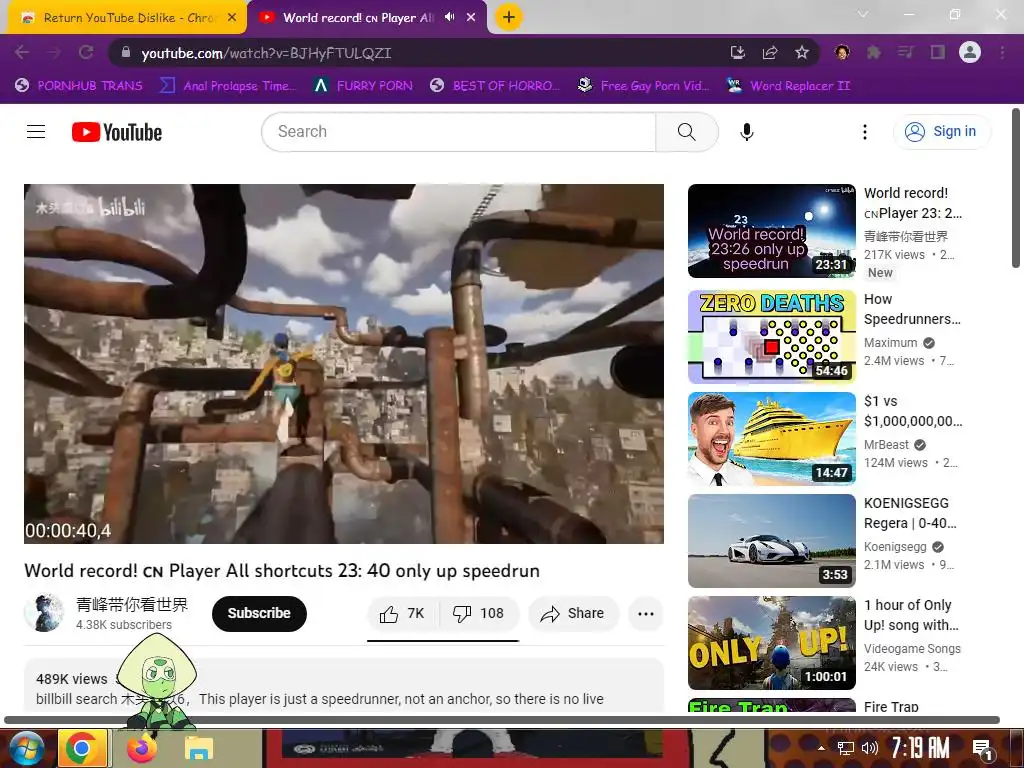Bookmark this page with star icon

[802, 52]
